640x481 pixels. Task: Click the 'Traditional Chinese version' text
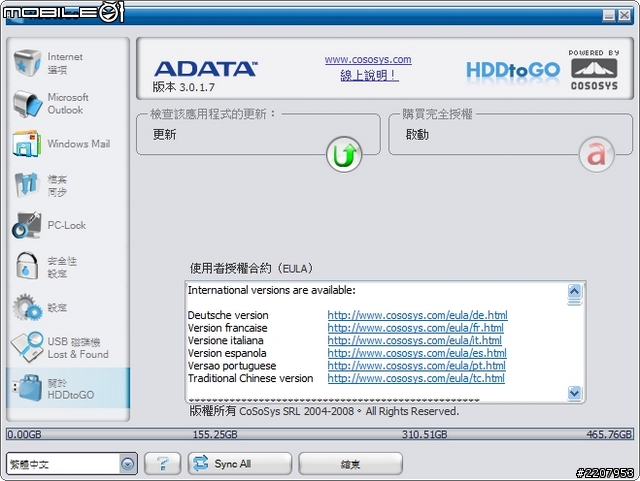250,379
